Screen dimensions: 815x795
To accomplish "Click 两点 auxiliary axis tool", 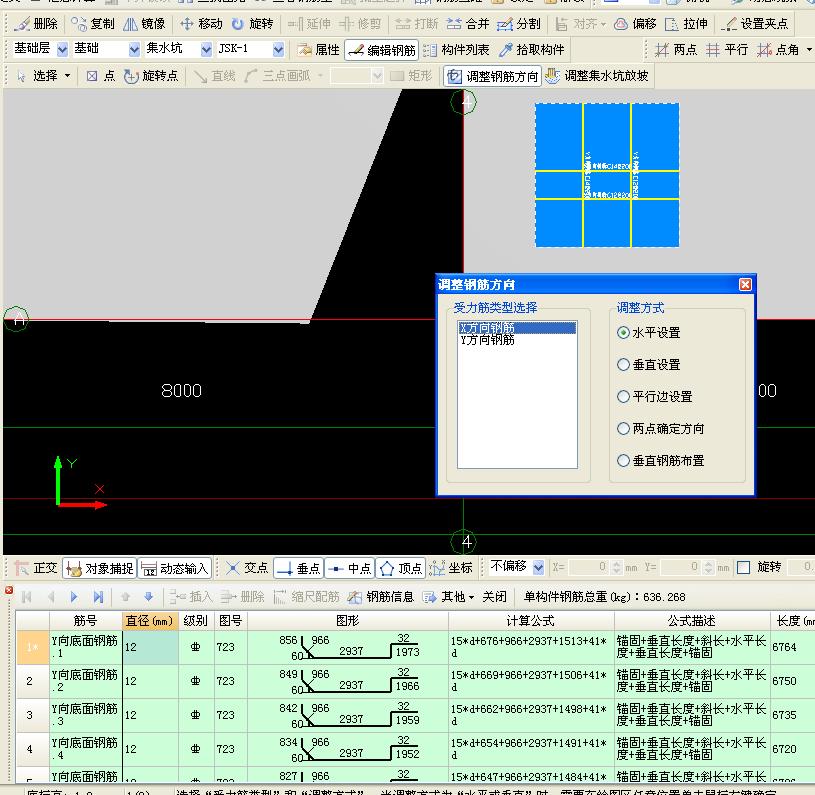I will pos(675,50).
